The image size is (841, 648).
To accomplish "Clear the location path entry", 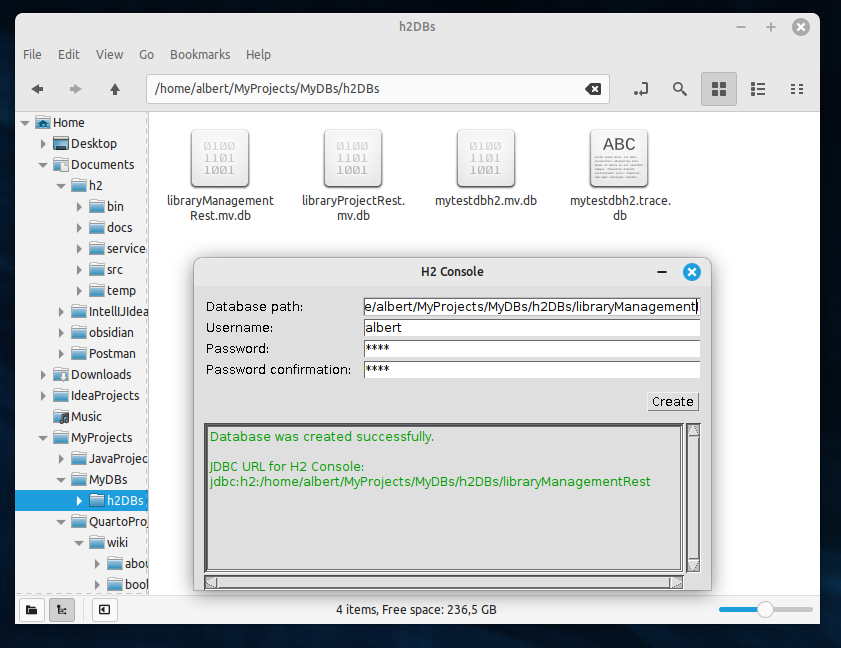I will tap(593, 89).
